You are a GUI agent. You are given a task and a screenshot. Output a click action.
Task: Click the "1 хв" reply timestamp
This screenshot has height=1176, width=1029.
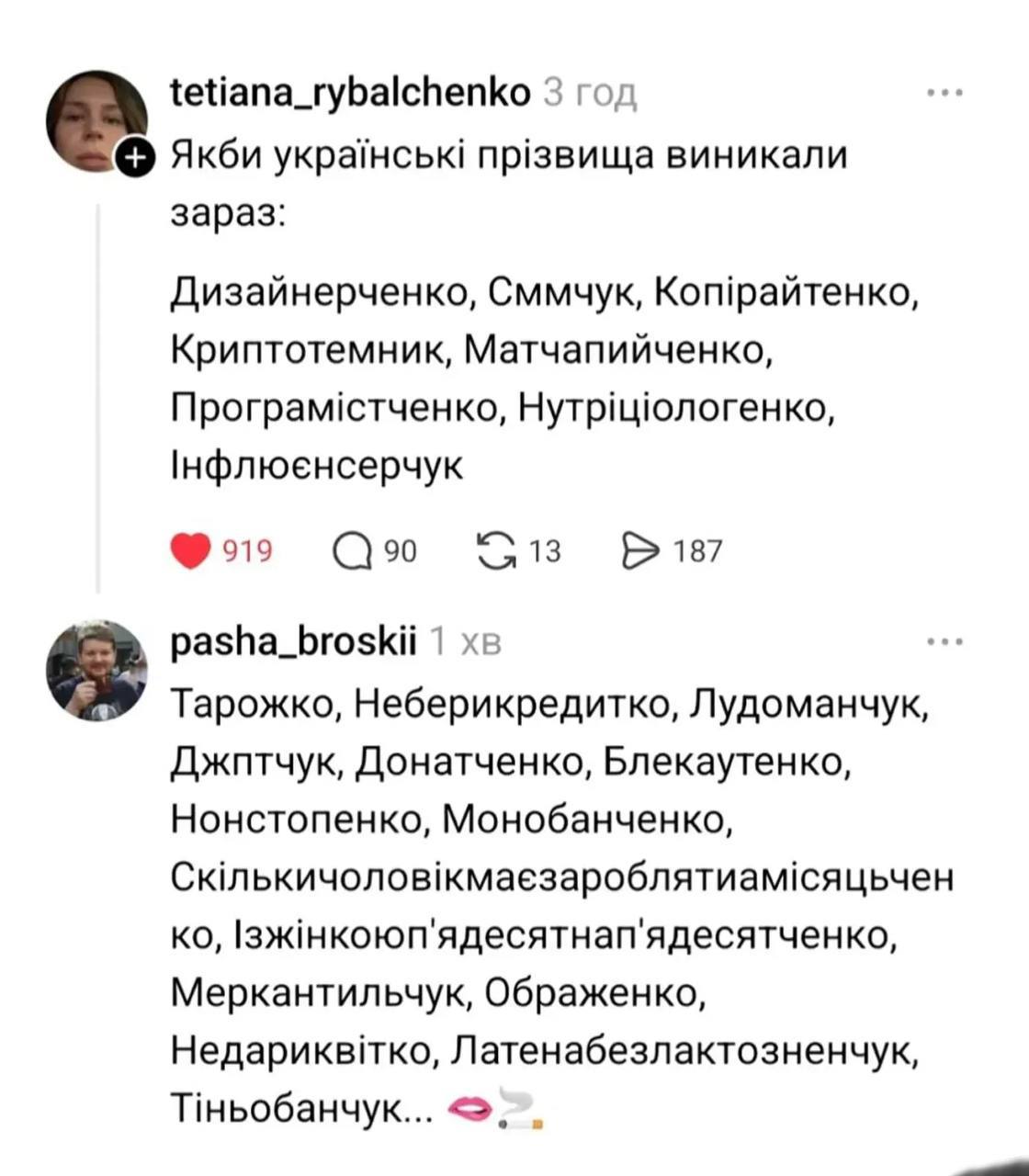click(467, 641)
